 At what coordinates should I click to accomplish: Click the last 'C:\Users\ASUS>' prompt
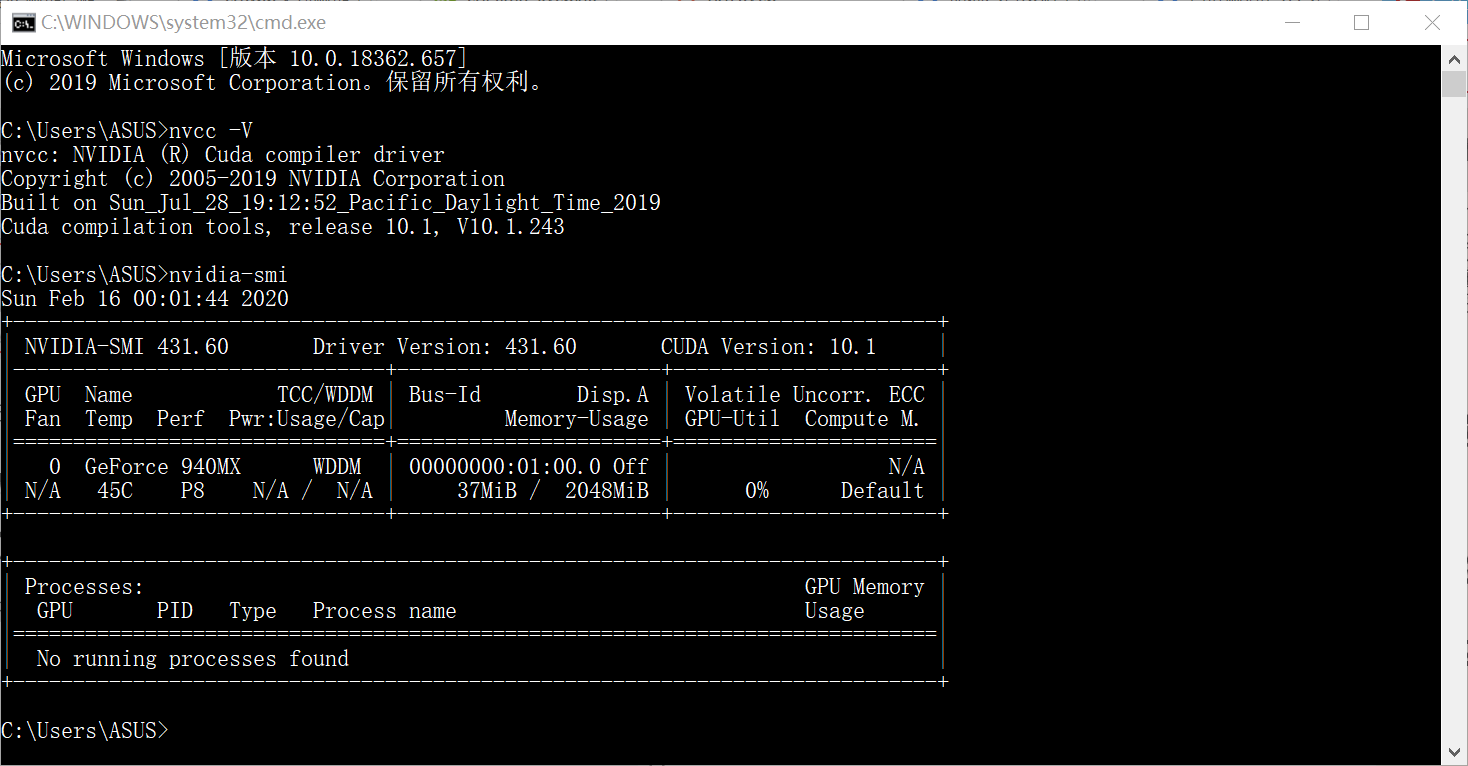click(85, 731)
